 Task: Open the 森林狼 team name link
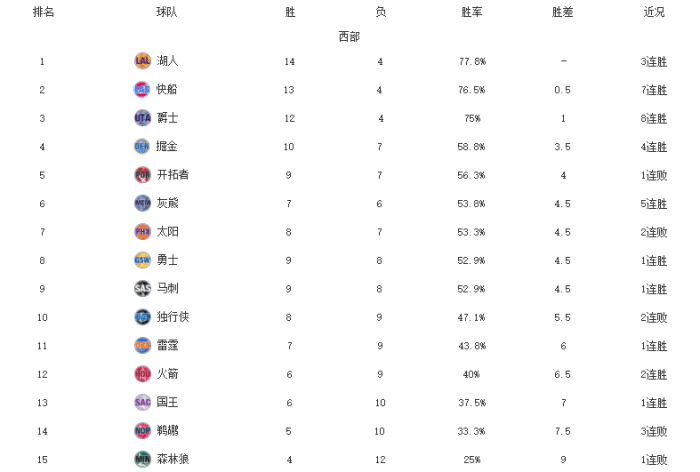[173, 459]
